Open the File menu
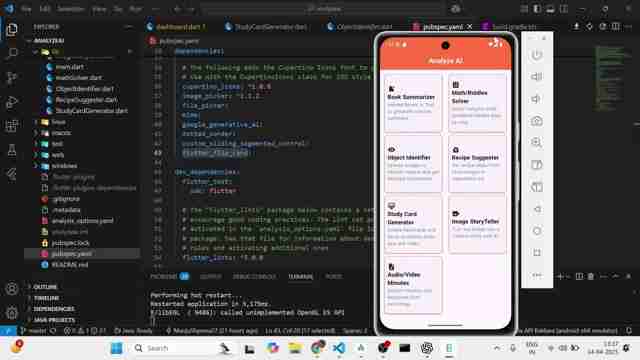This screenshot has width=640, height=360. tap(26, 9)
